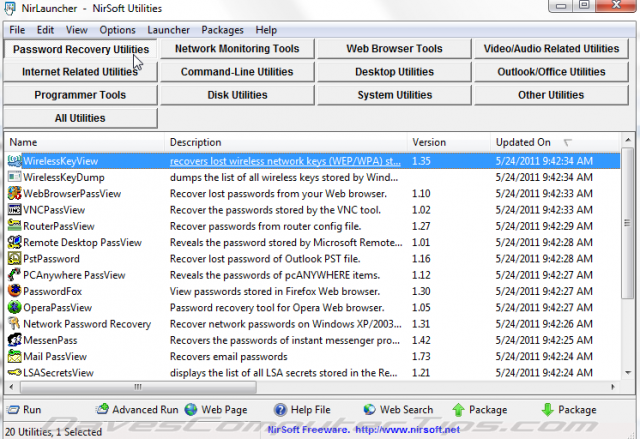The image size is (640, 439).
Task: Click the horizontal scrollbar right arrow
Action: 613,387
